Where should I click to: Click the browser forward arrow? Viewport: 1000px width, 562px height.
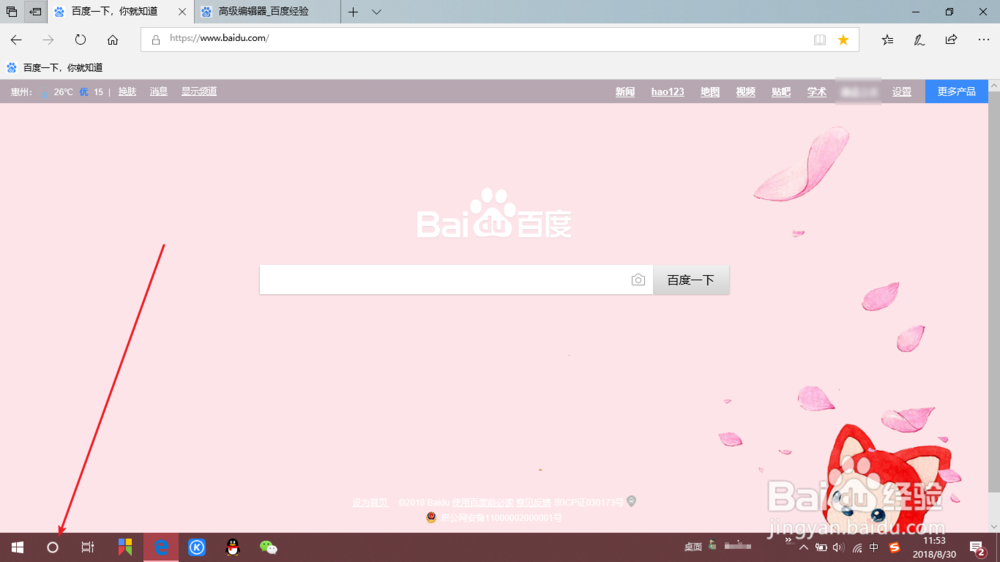click(48, 40)
